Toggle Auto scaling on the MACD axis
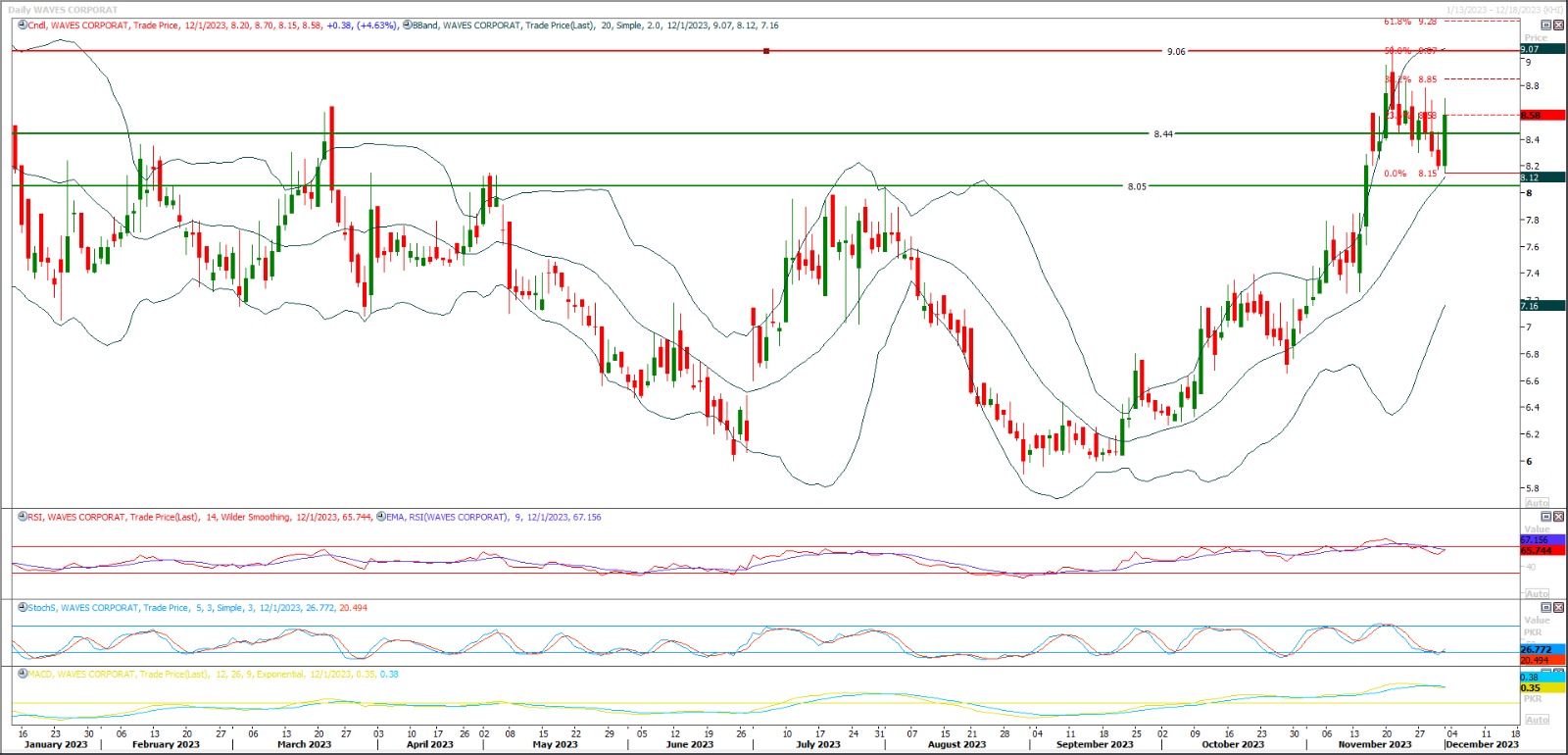Screen dimensions: 1568x755 tap(1537, 720)
